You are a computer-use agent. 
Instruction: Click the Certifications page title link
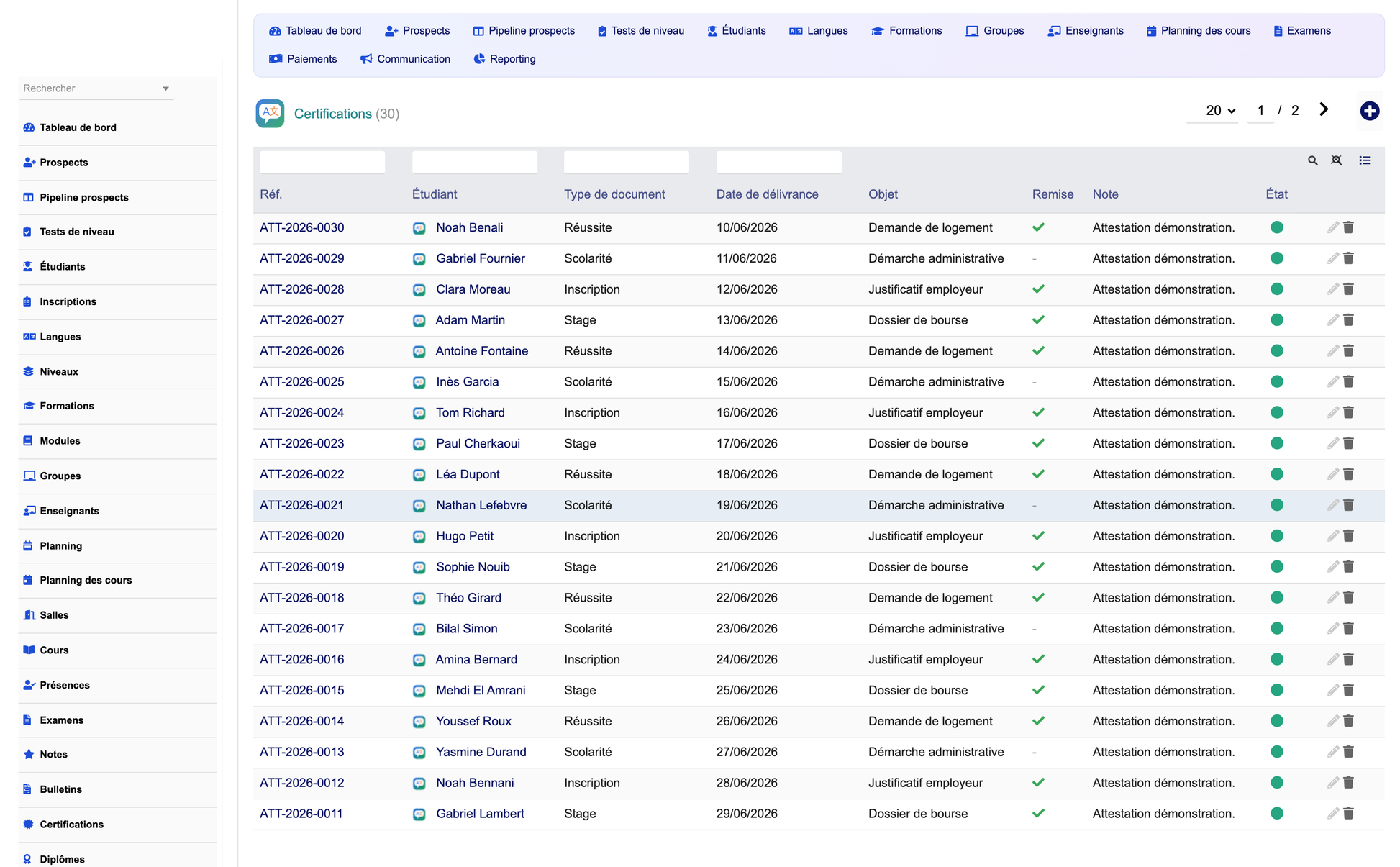332,114
